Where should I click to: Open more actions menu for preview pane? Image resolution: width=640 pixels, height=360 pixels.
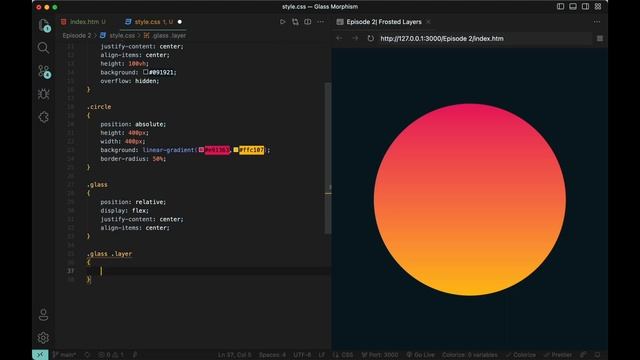[x=597, y=22]
